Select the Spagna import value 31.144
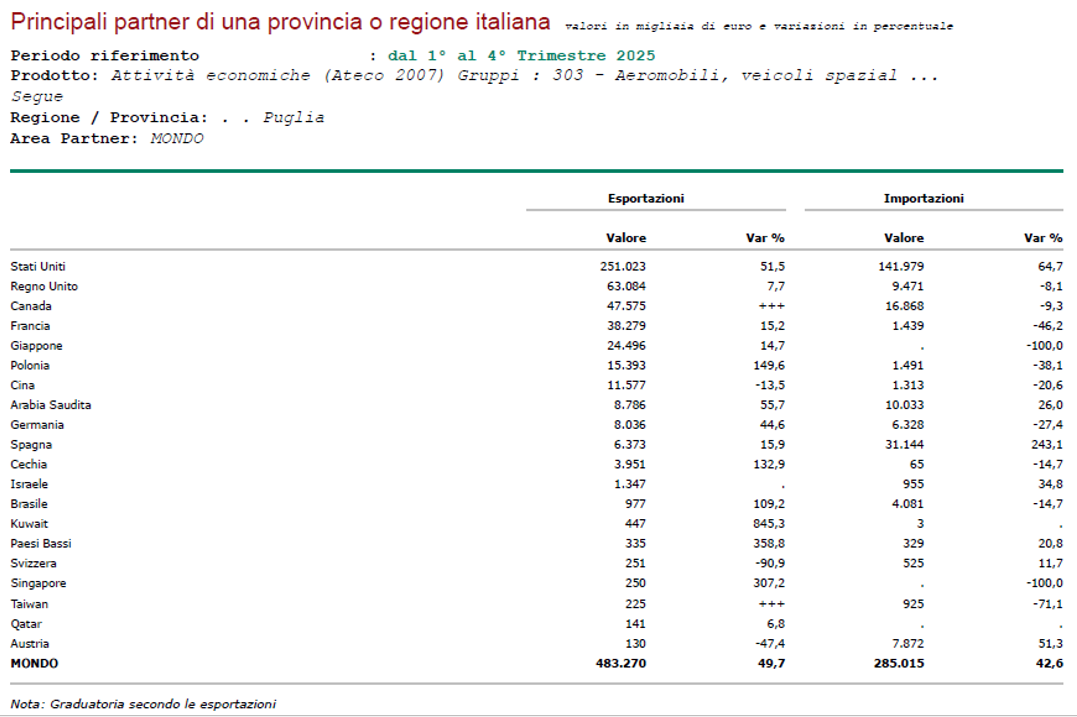Image resolution: width=1077 pixels, height=717 pixels. pyautogui.click(x=905, y=445)
